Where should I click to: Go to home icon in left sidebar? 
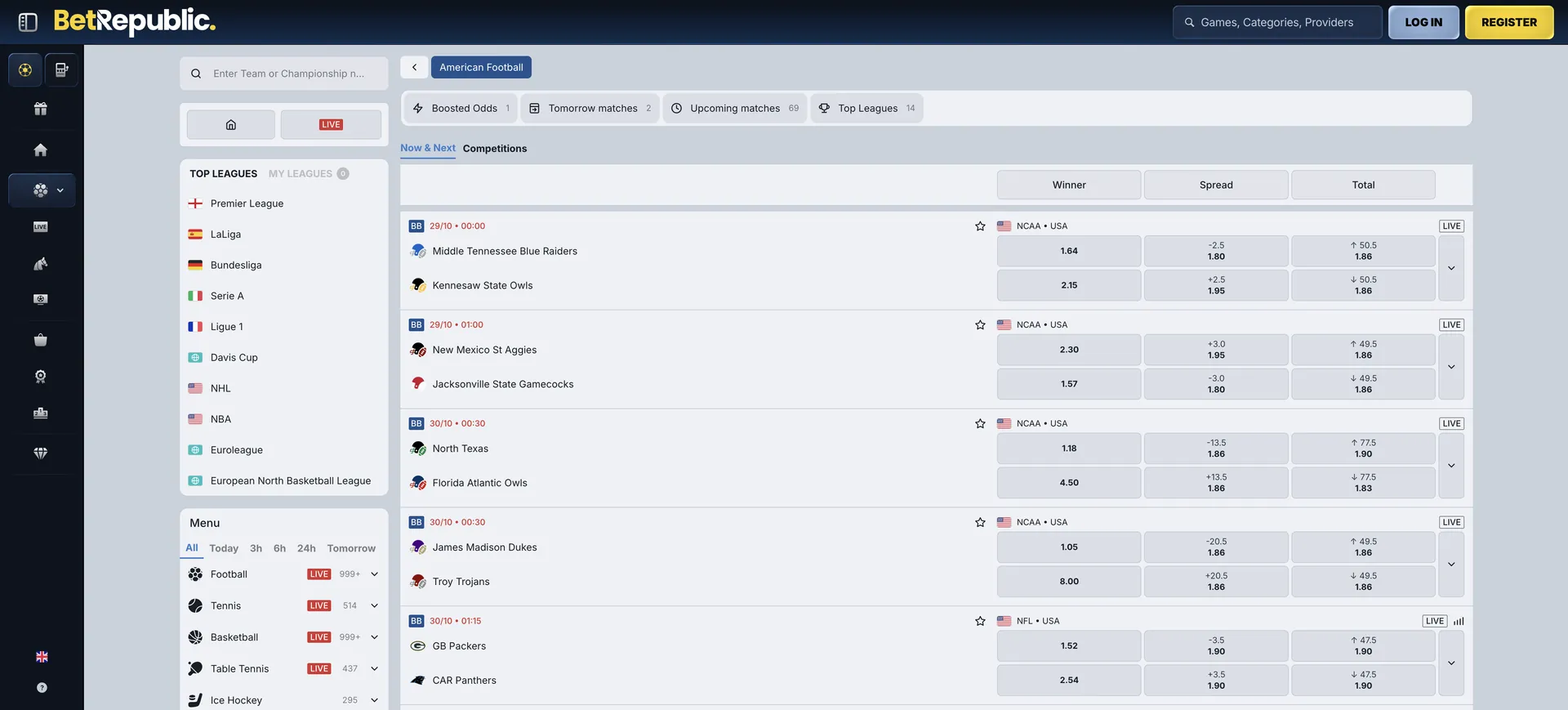point(41,150)
